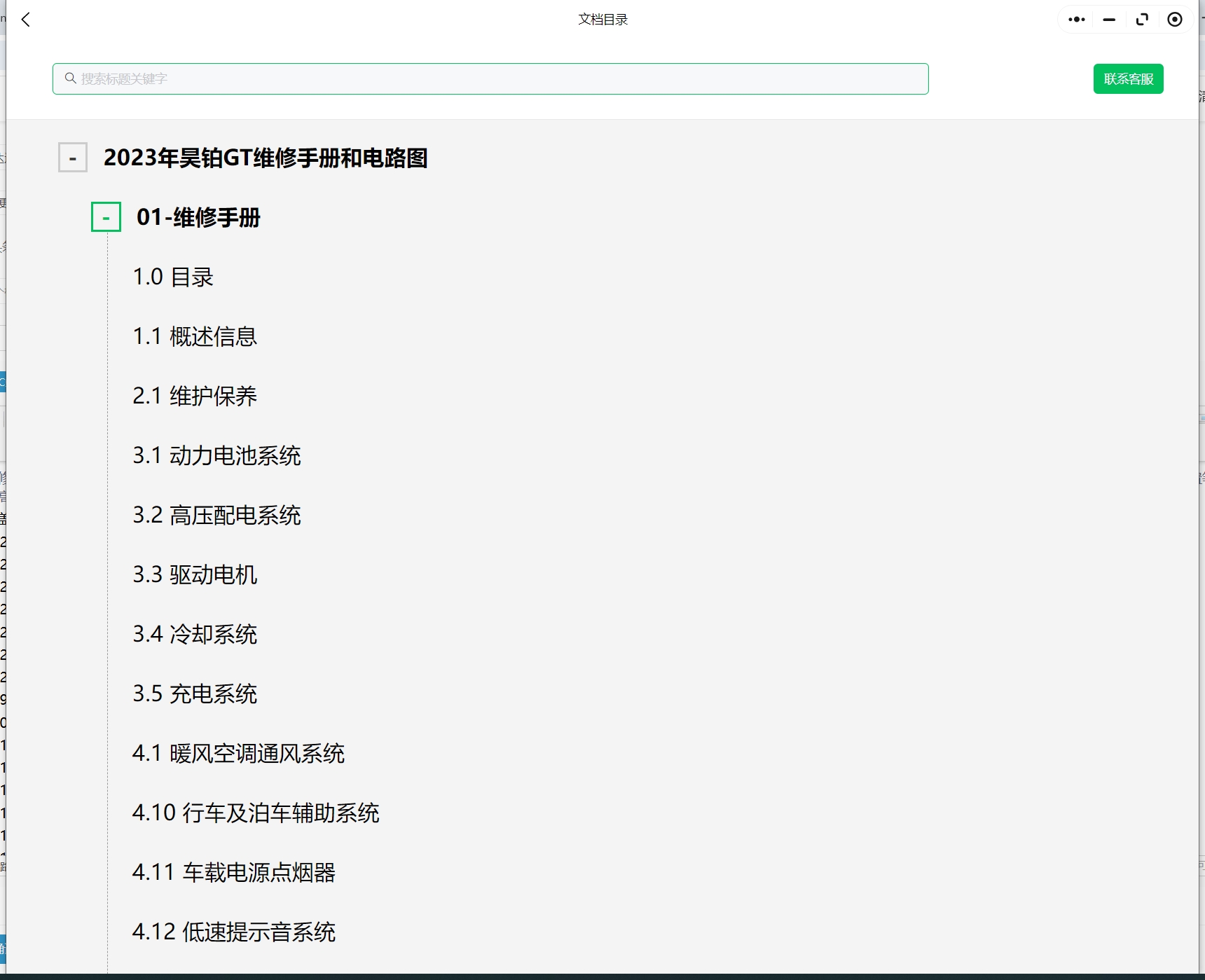Collapse the 01-维修手册 section

(106, 218)
